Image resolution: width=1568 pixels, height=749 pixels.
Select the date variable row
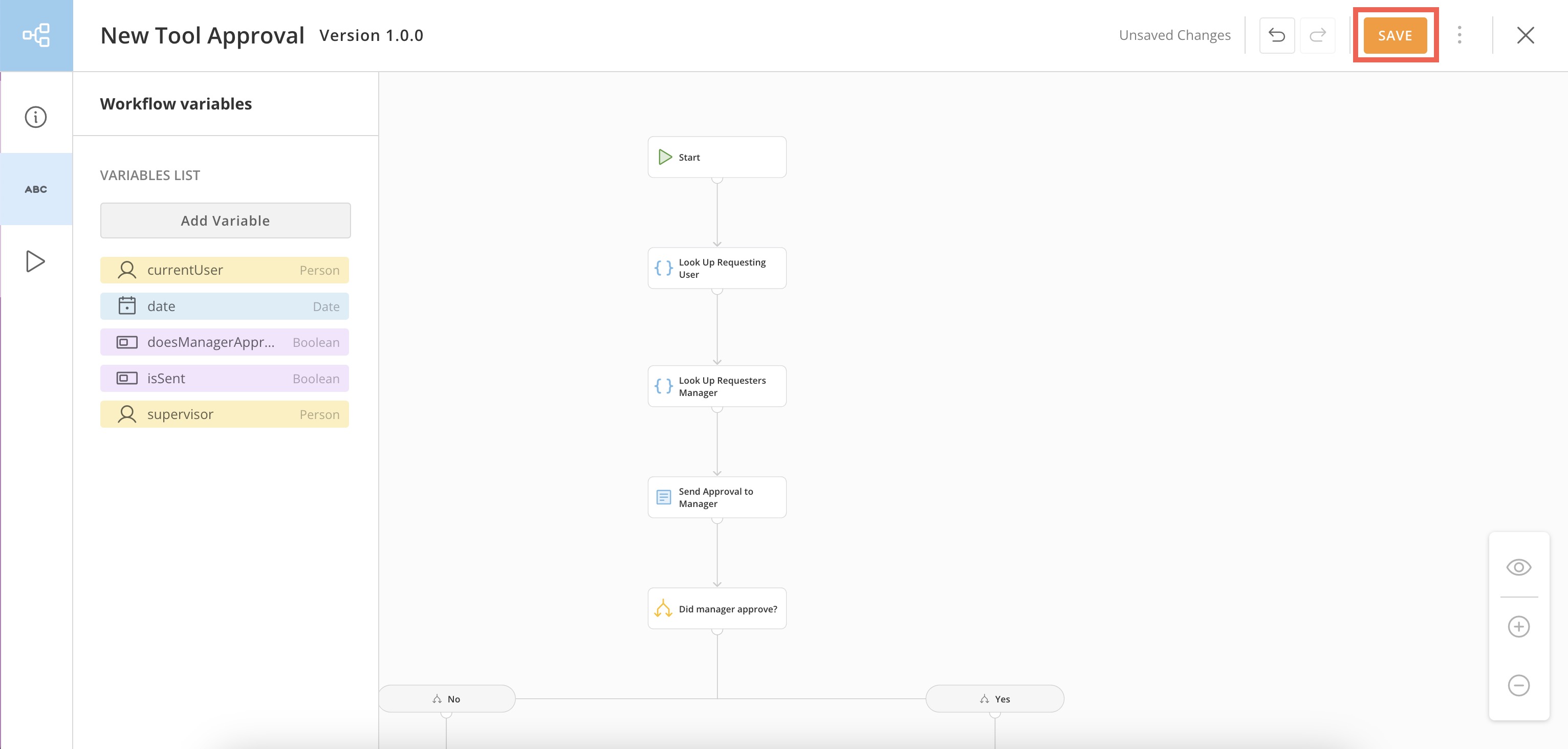click(225, 306)
